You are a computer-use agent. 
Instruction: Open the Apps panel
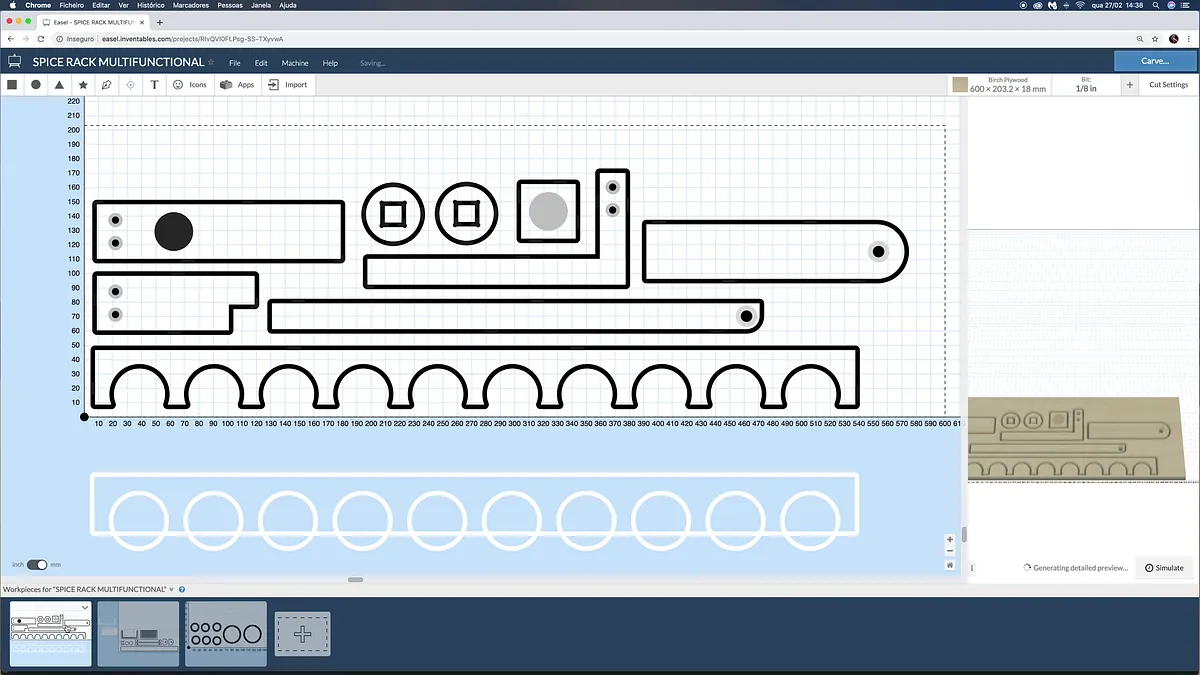click(x=237, y=85)
